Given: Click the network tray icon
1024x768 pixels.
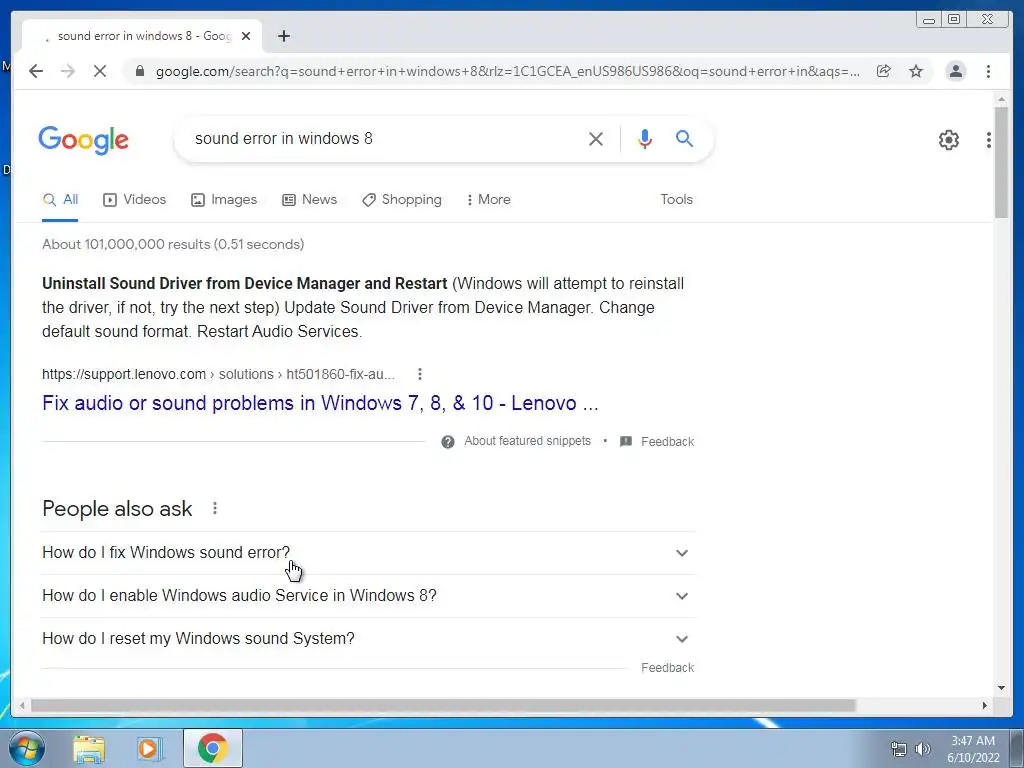Looking at the screenshot, I should [x=899, y=749].
